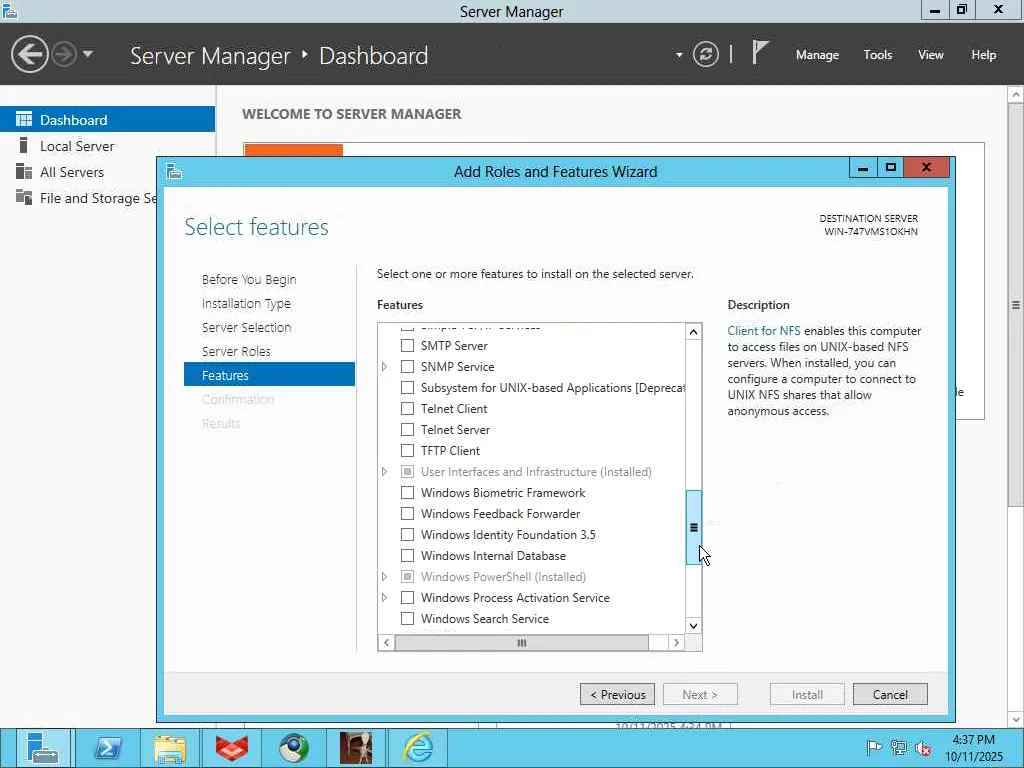The image size is (1024, 768).
Task: Go to Before You Begin wizard step
Action: (249, 280)
